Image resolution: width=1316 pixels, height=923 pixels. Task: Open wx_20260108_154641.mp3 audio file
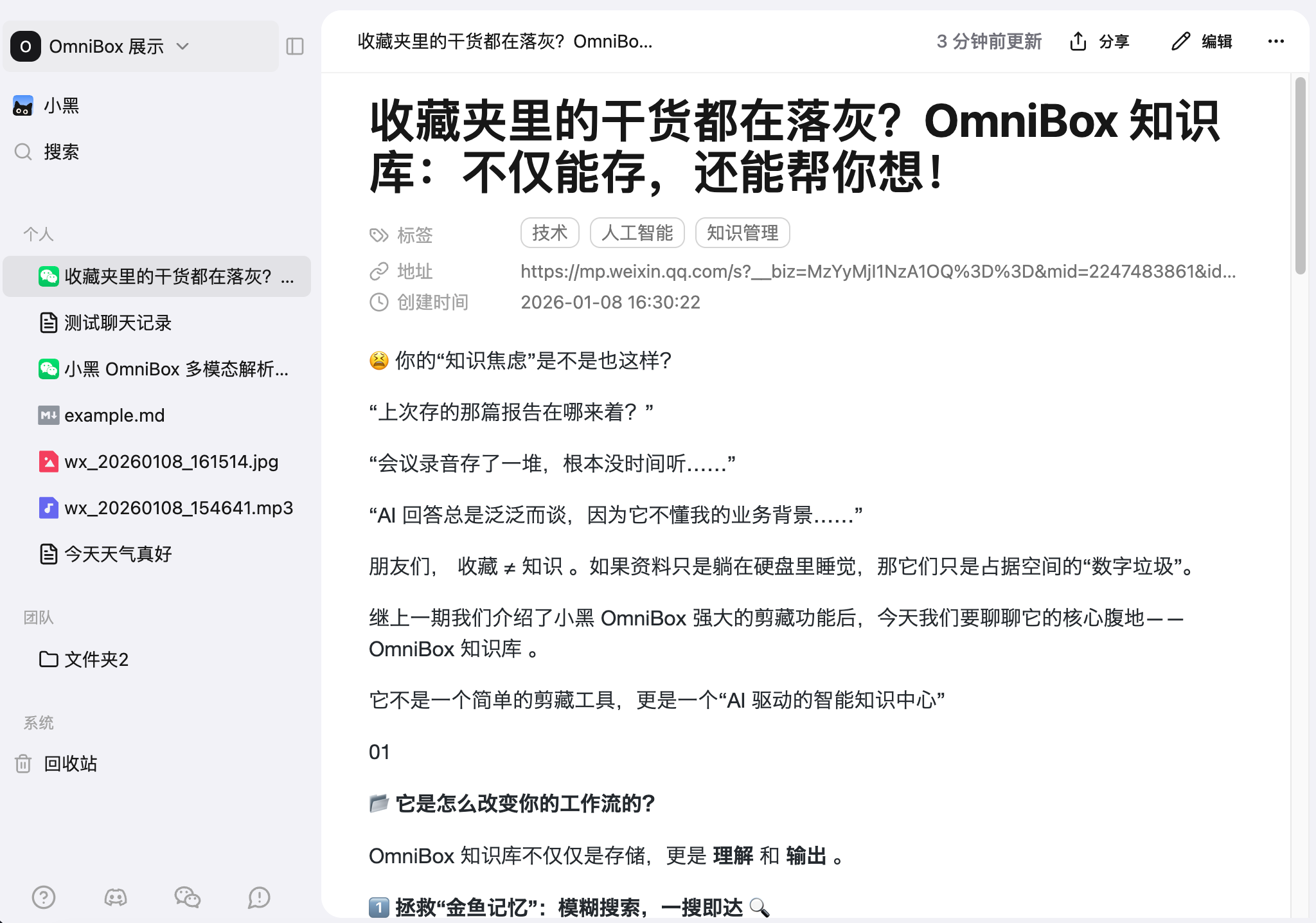coord(178,508)
